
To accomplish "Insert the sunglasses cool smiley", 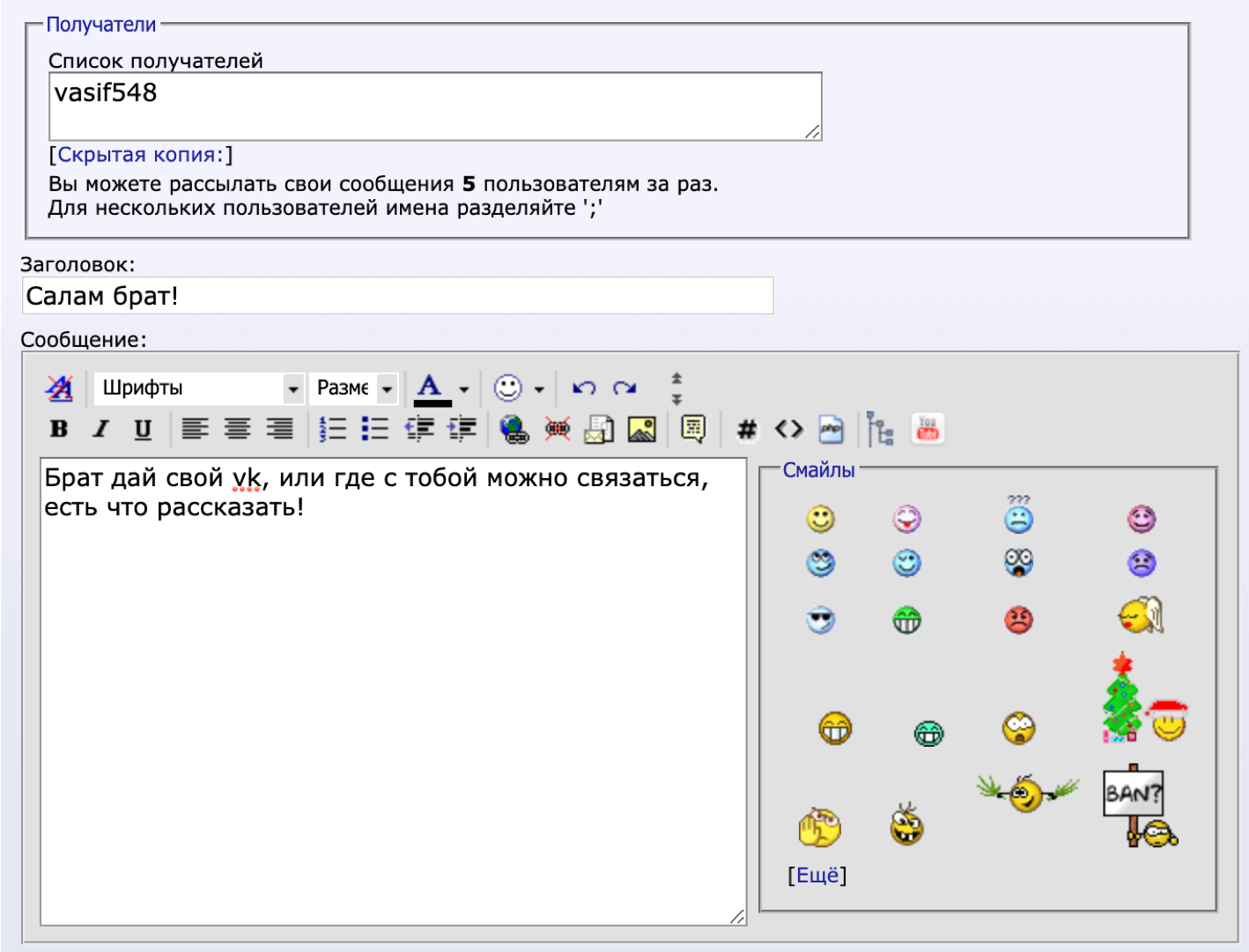I will point(821,620).
